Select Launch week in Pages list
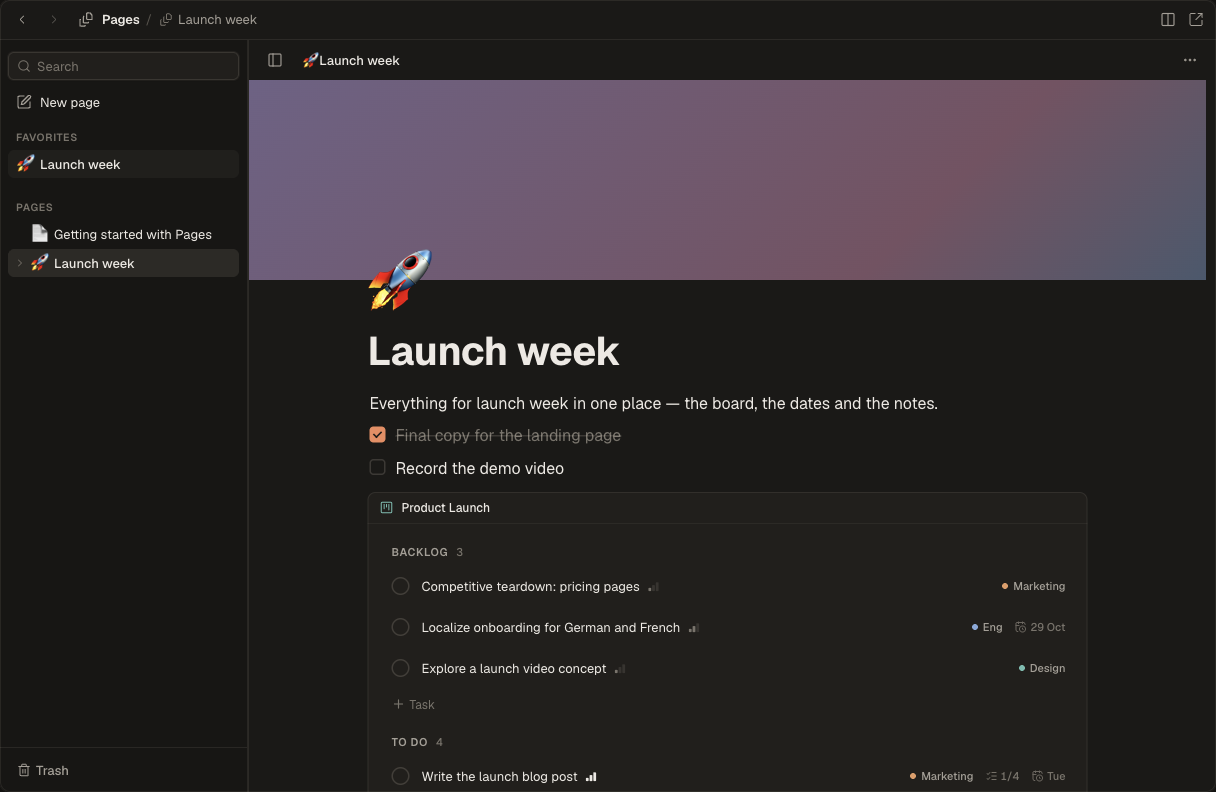The image size is (1216, 792). (x=123, y=263)
